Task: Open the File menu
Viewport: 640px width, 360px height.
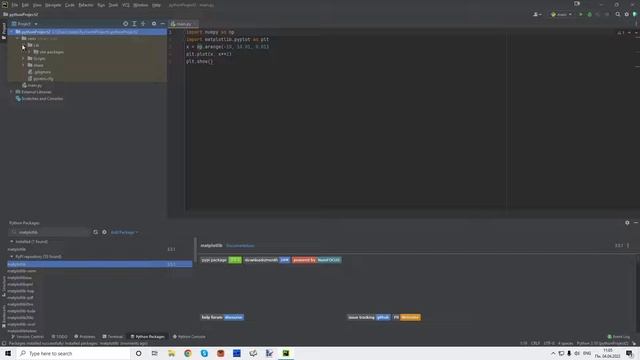Action: click(x=15, y=5)
